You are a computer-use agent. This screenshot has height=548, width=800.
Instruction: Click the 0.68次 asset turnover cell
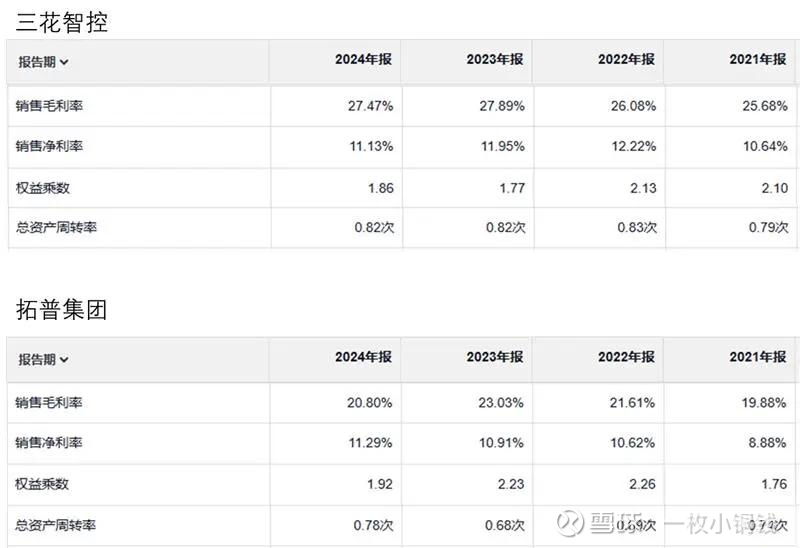(x=505, y=524)
